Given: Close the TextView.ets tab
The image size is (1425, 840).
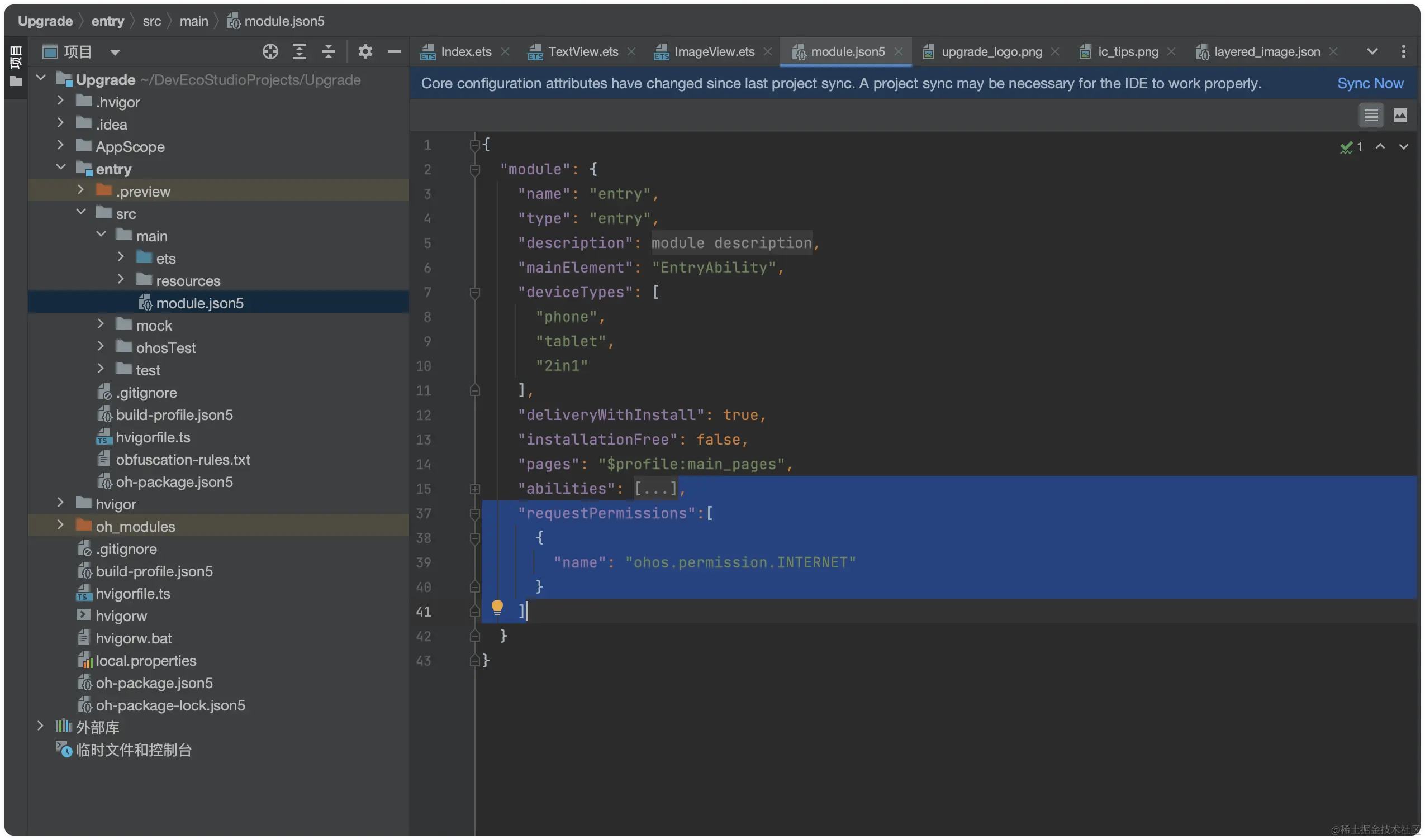Looking at the screenshot, I should pyautogui.click(x=631, y=51).
